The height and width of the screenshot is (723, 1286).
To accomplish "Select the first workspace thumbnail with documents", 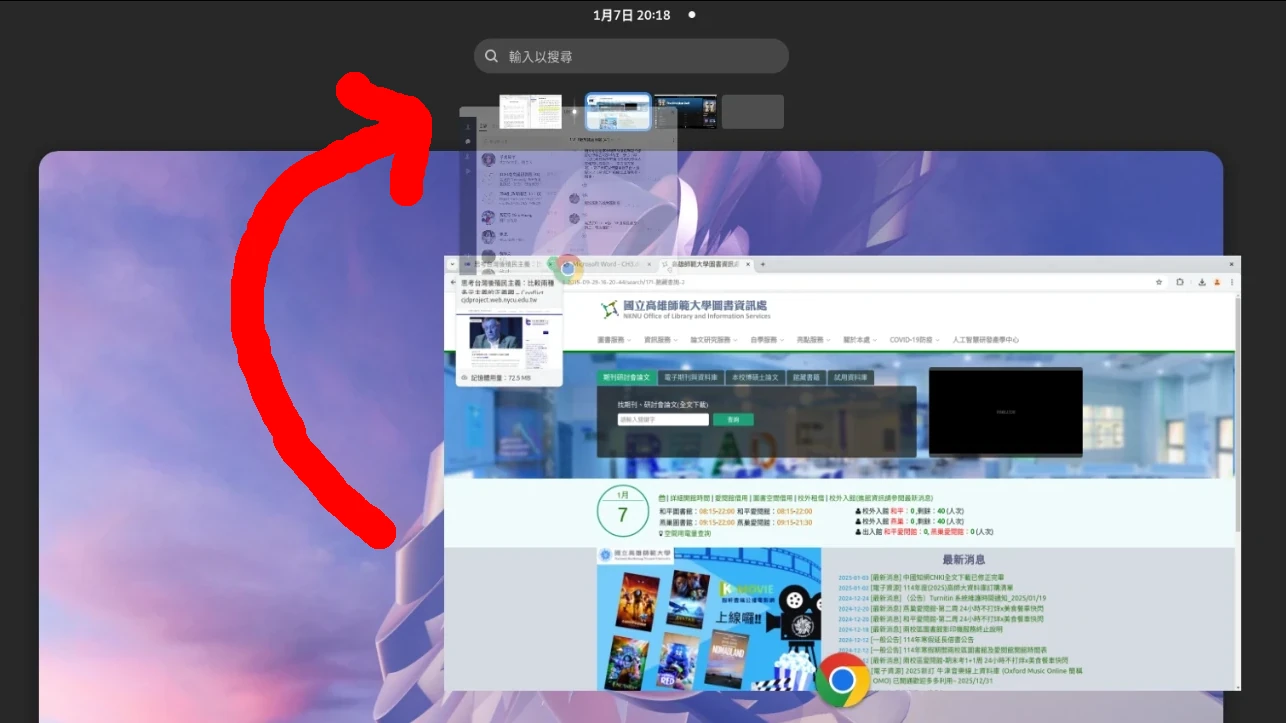I will (530, 112).
